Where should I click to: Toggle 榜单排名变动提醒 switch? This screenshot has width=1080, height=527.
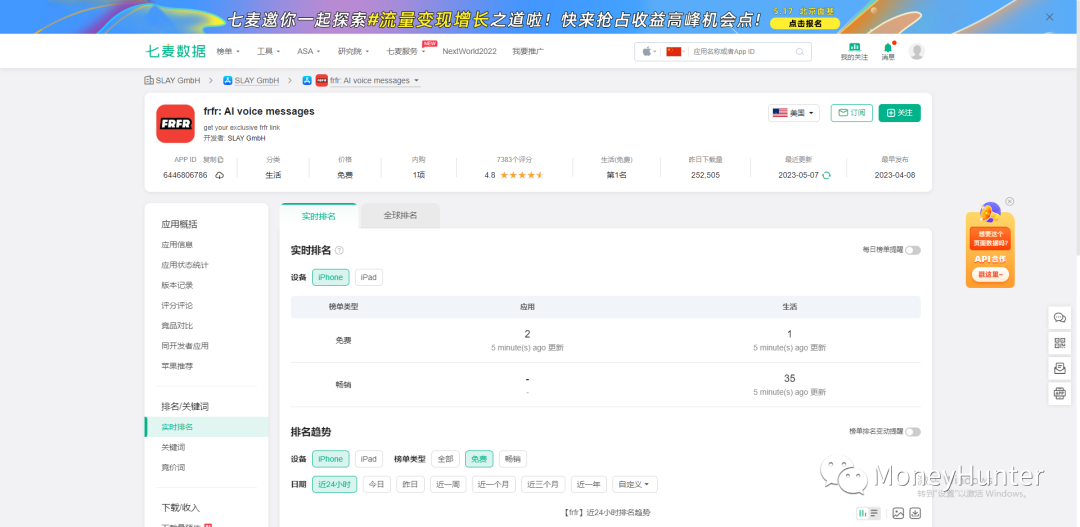[913, 432]
